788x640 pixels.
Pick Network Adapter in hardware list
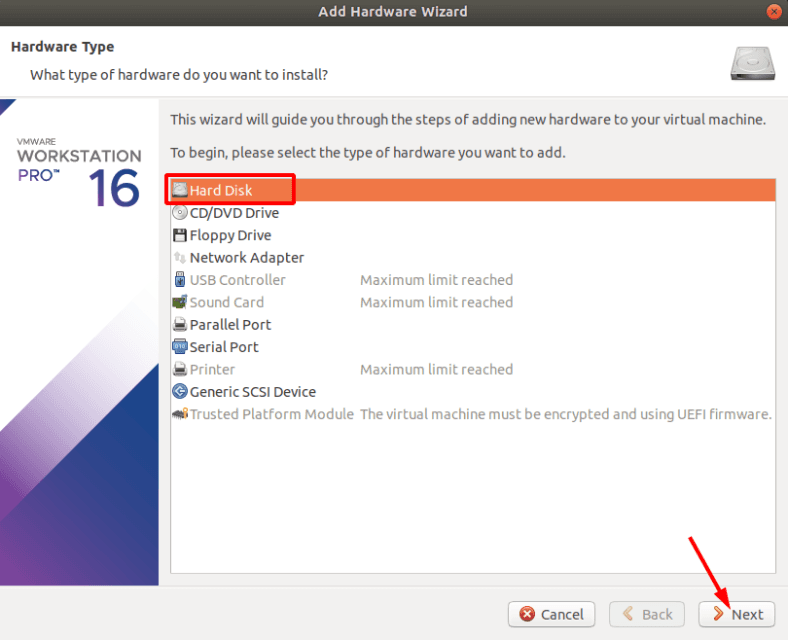pos(473,258)
